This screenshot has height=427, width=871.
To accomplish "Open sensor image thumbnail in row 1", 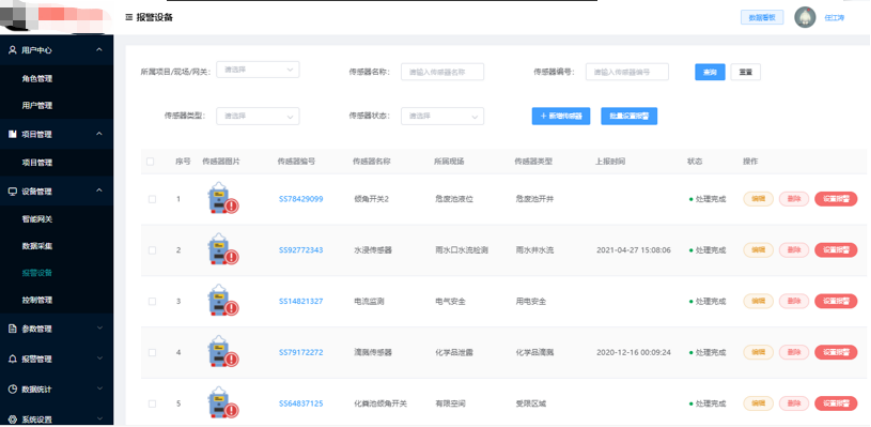I will click(x=220, y=199).
